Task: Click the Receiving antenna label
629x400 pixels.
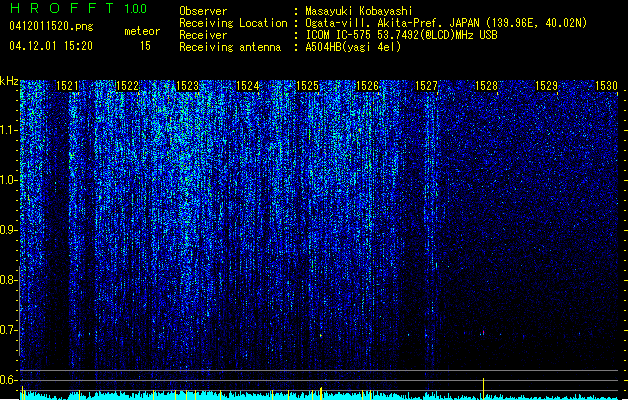Action: click(230, 47)
